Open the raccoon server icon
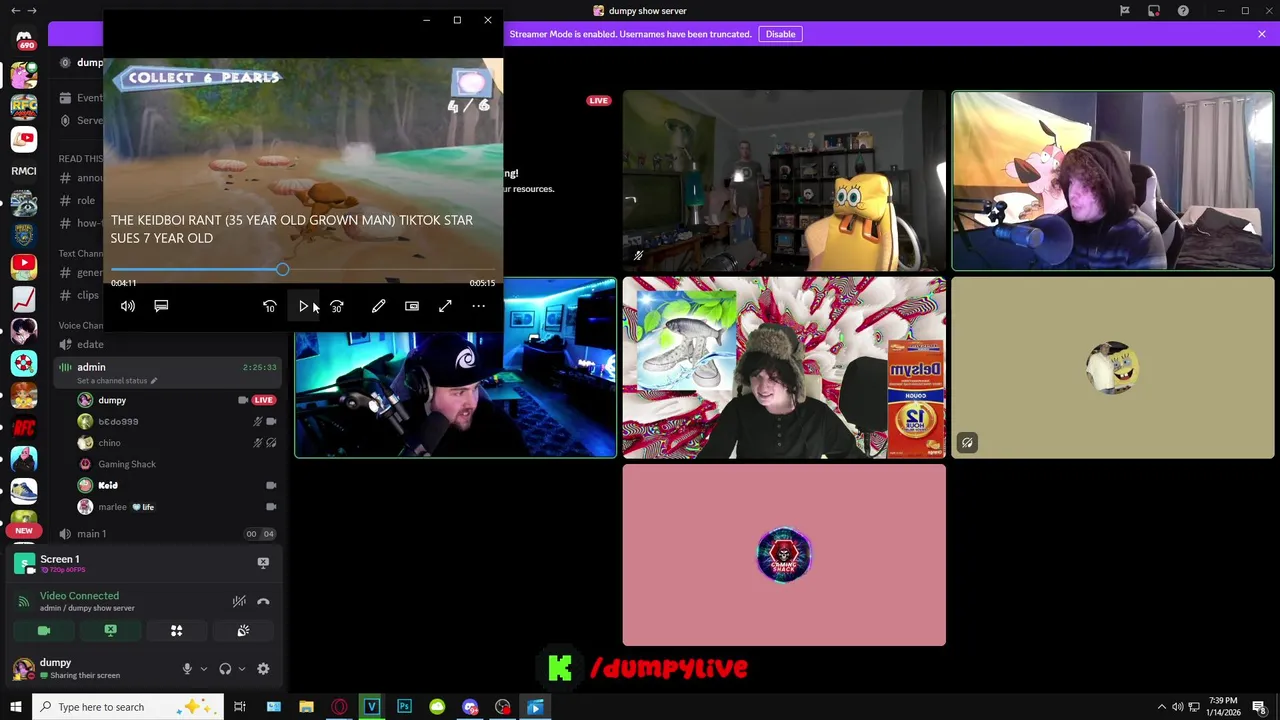 tap(24, 203)
